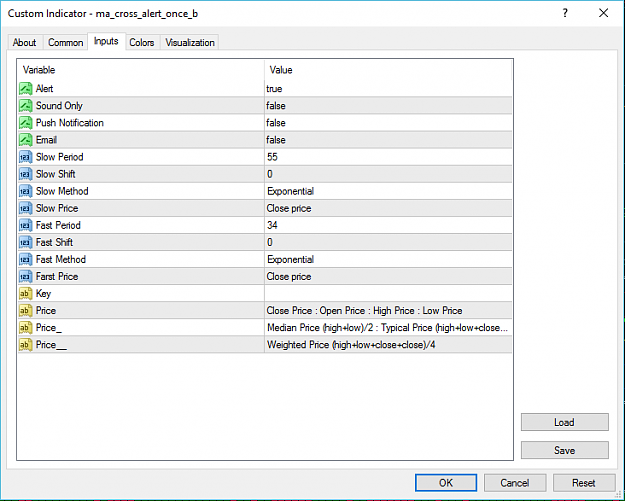Image resolution: width=625 pixels, height=501 pixels.
Task: Click the integer icon beside Slow Method
Action: (x=26, y=191)
